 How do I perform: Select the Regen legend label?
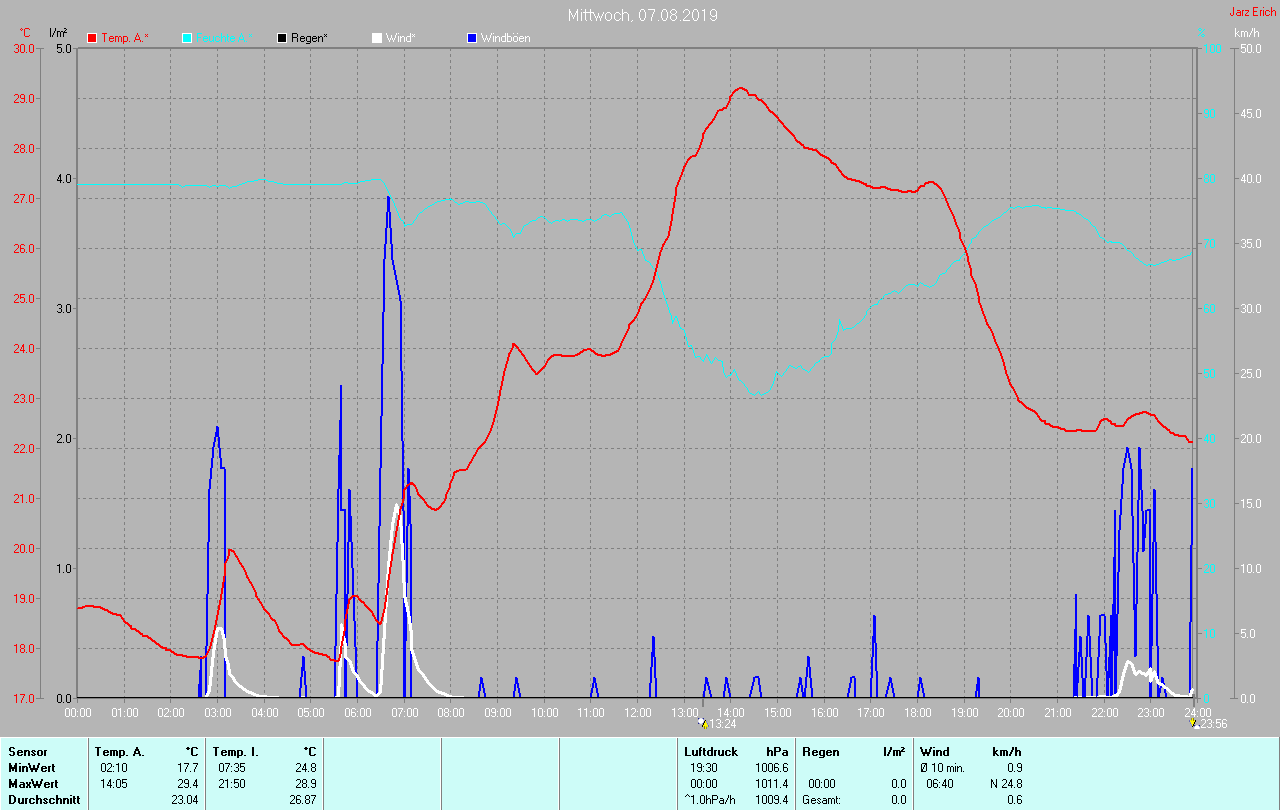point(311,38)
